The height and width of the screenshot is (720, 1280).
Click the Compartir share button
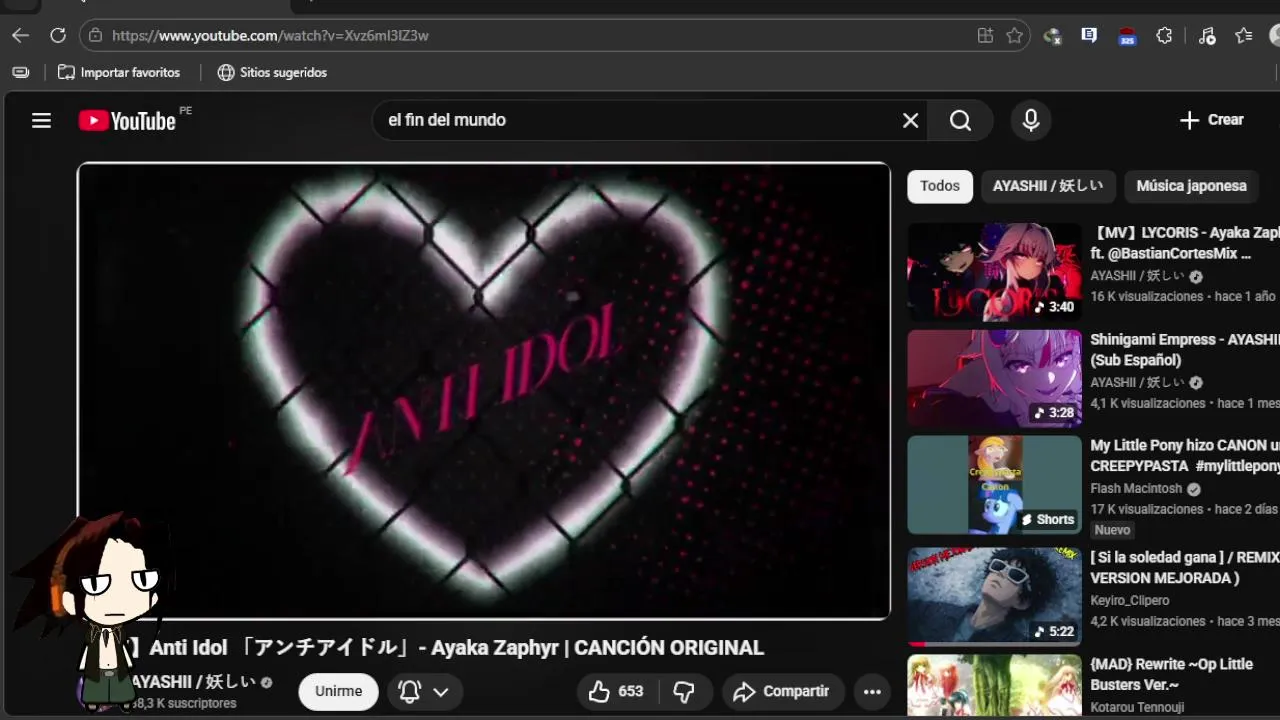(781, 691)
